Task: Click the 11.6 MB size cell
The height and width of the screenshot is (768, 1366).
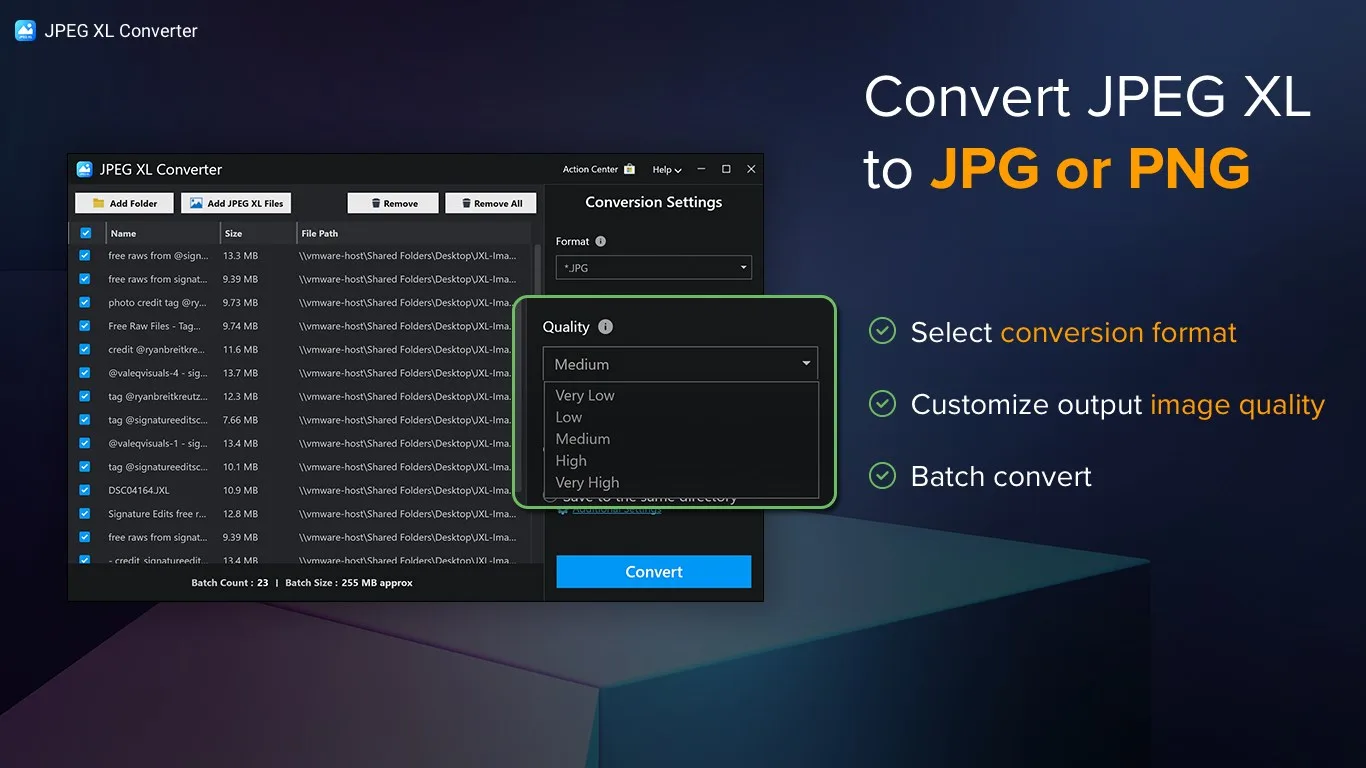Action: coord(240,349)
